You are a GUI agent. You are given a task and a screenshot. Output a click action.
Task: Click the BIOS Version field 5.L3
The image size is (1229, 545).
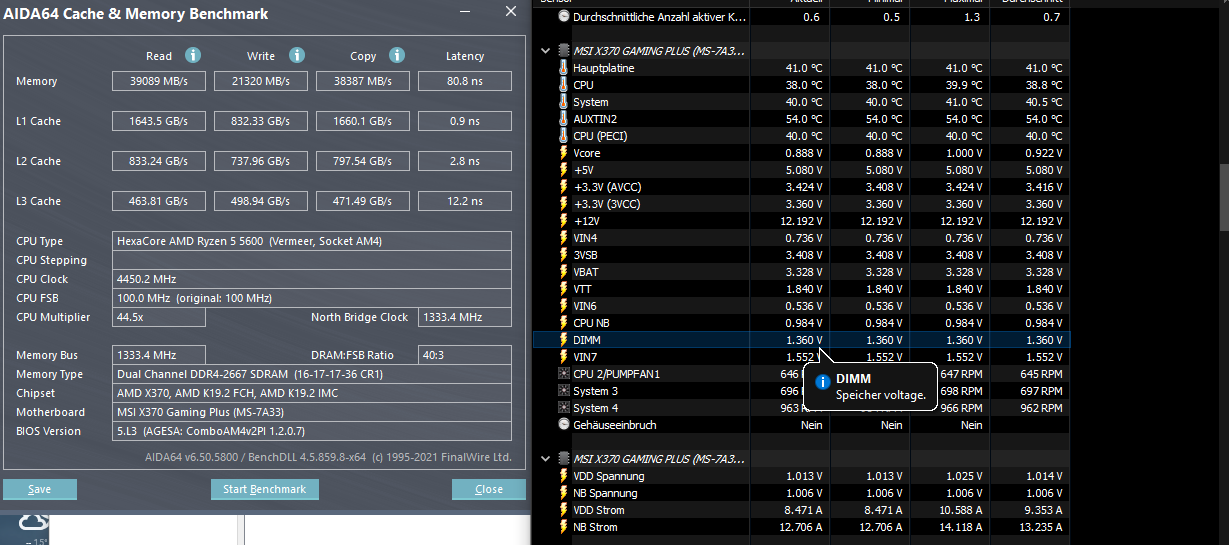click(312, 431)
